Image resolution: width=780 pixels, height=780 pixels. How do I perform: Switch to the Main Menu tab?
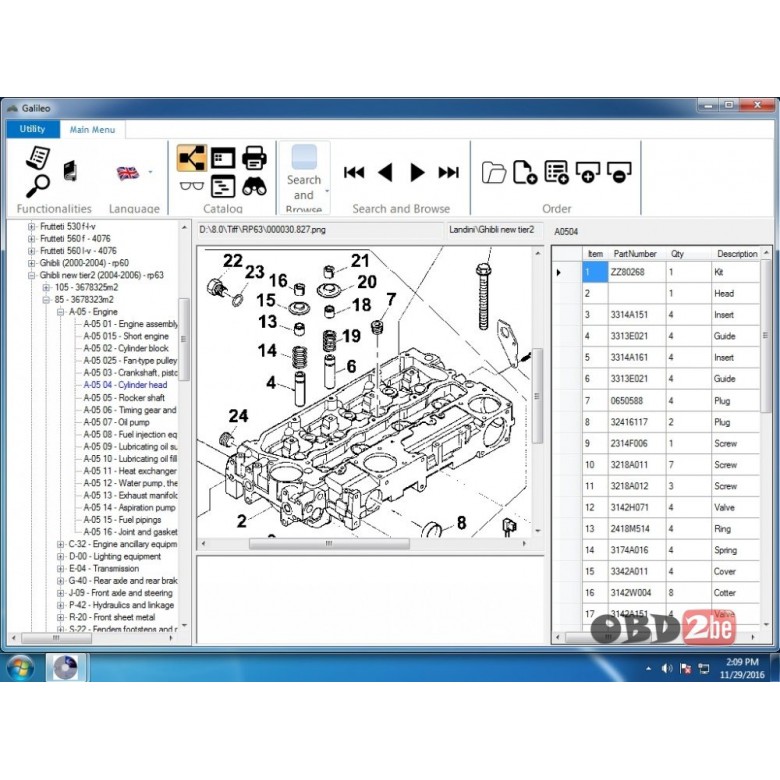coord(92,129)
